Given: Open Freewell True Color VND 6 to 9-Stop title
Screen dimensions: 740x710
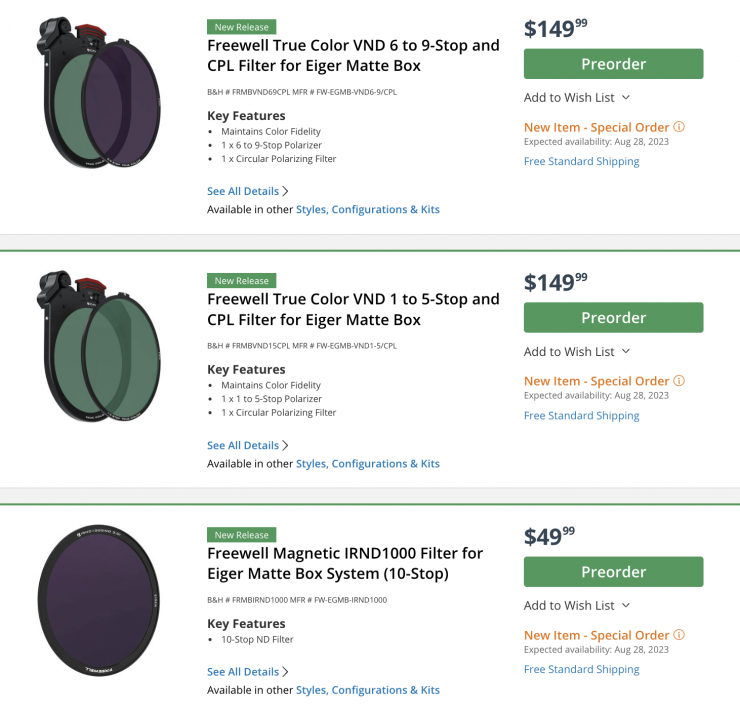Looking at the screenshot, I should [x=353, y=56].
